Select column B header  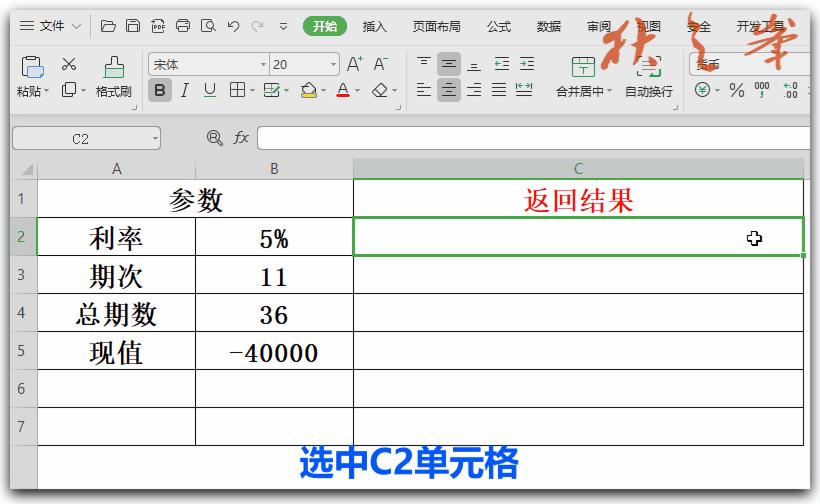274,169
